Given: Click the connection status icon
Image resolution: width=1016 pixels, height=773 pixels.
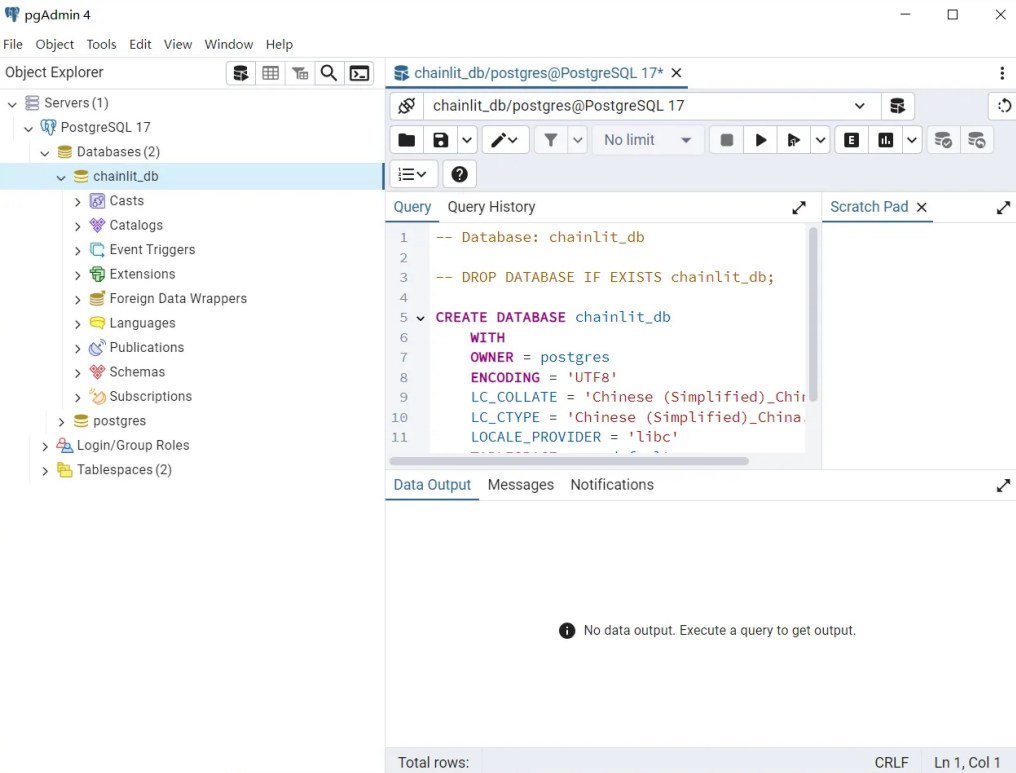Looking at the screenshot, I should click(x=407, y=106).
